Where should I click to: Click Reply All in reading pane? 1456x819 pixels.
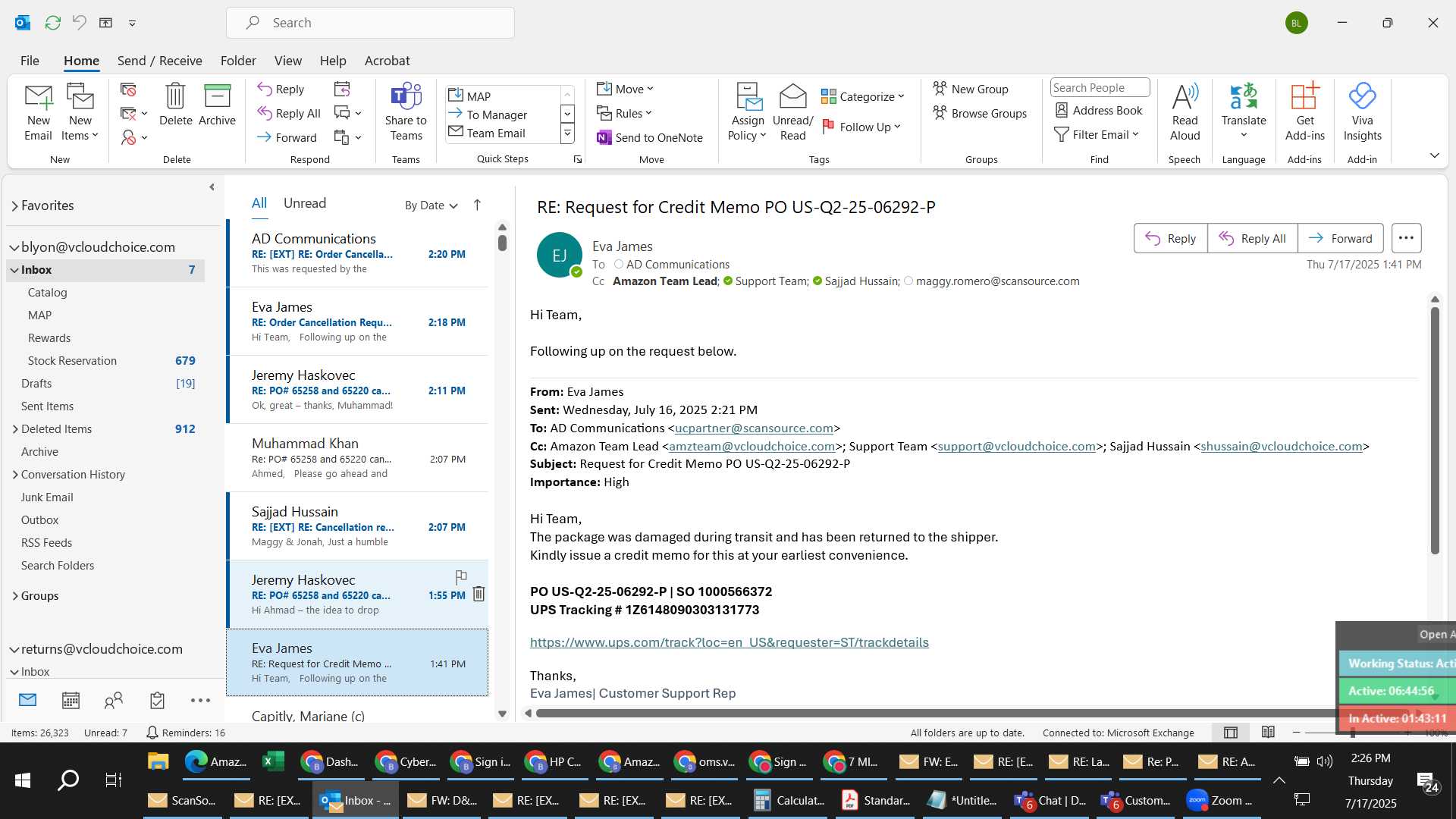1252,238
